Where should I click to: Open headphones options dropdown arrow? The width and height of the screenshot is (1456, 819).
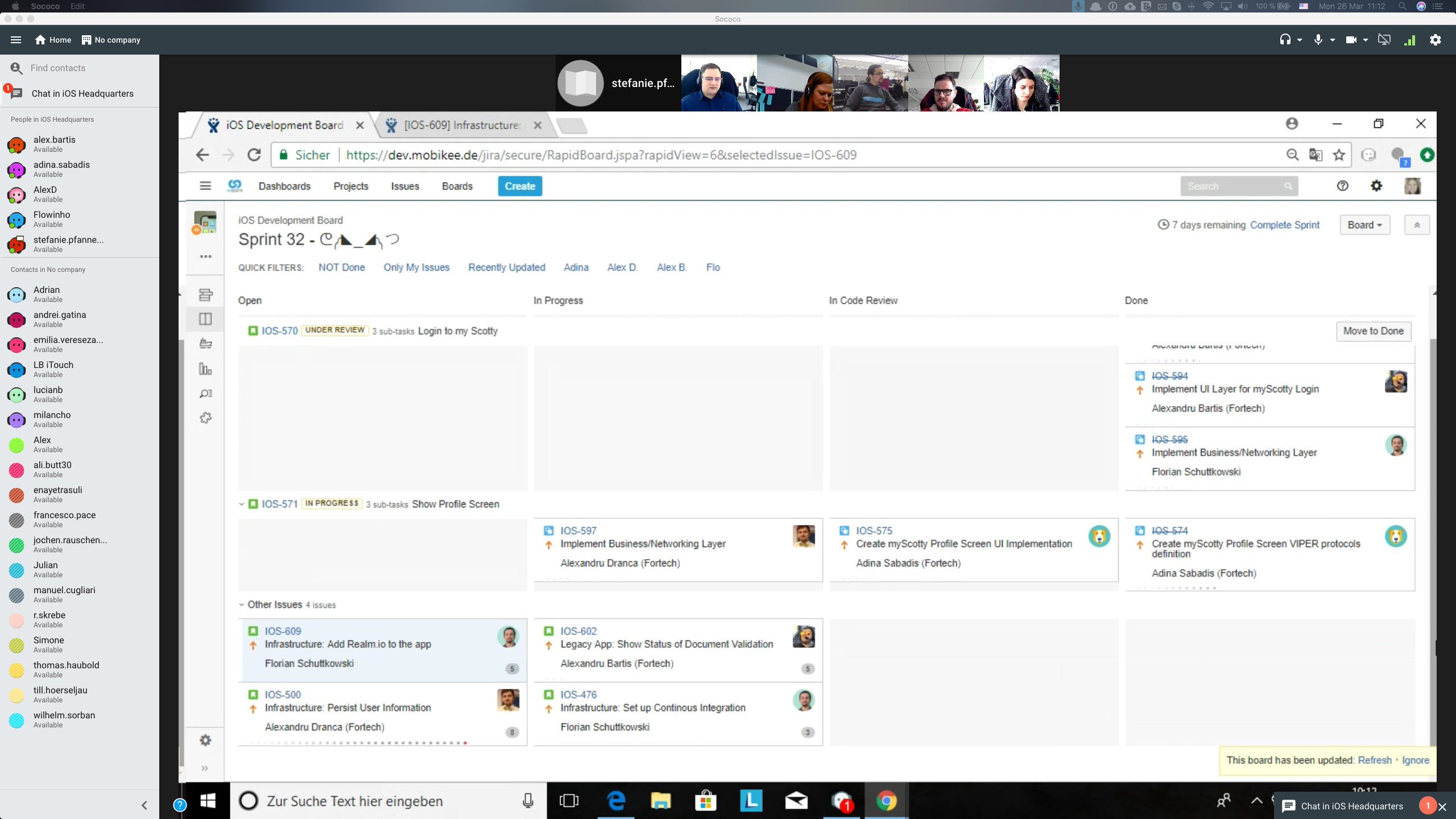(x=1300, y=40)
